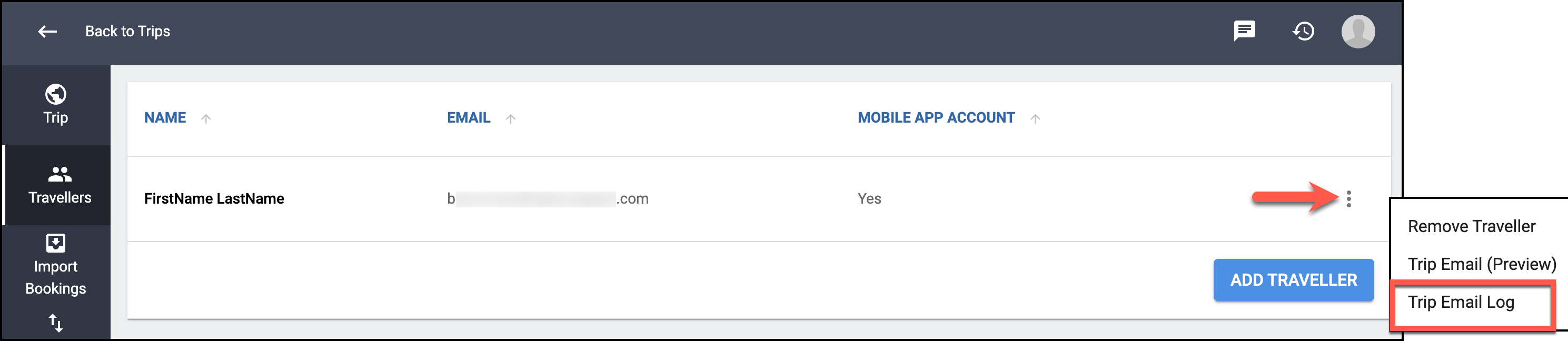The height and width of the screenshot is (341, 1568).
Task: Open the history clock icon
Action: pos(1303,31)
